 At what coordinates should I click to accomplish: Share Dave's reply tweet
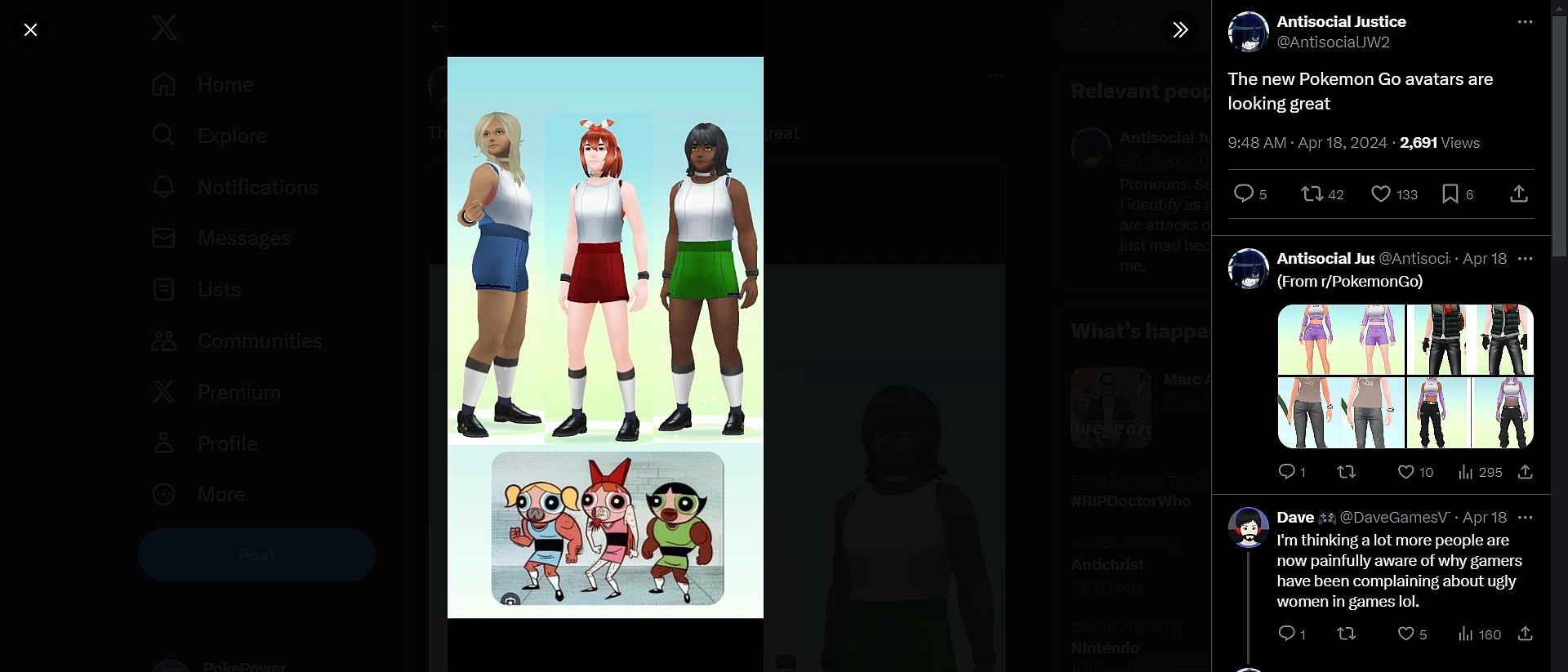coord(1525,634)
